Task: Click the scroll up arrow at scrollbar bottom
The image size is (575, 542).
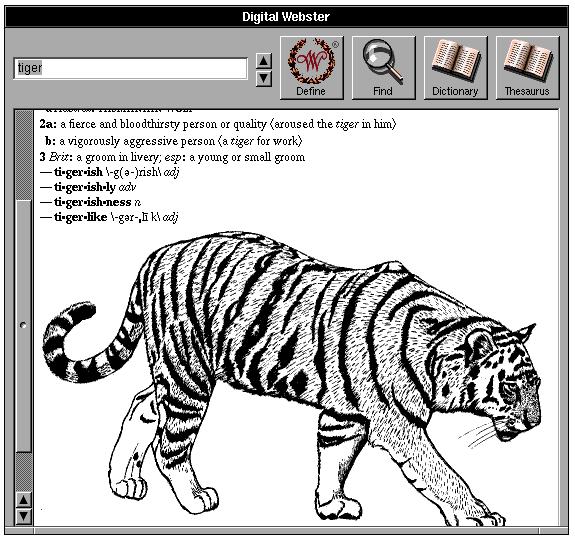Action: (23, 500)
